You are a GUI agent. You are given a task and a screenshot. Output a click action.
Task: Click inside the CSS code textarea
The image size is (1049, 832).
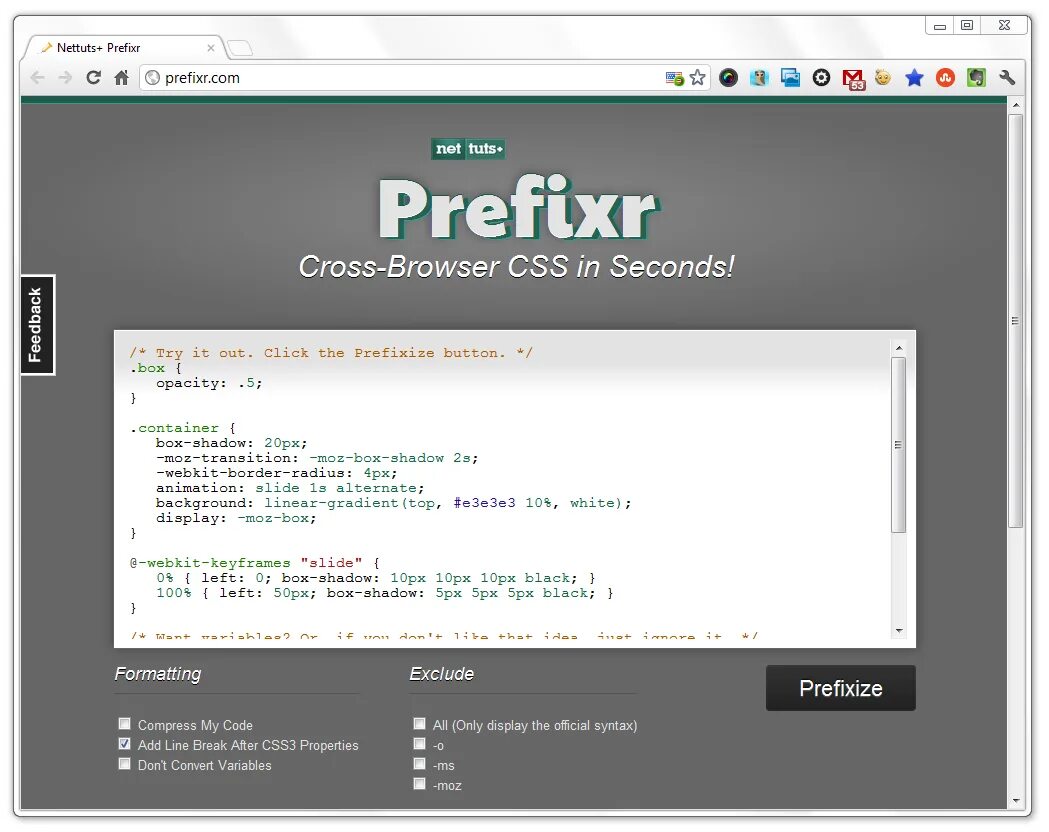click(x=502, y=489)
